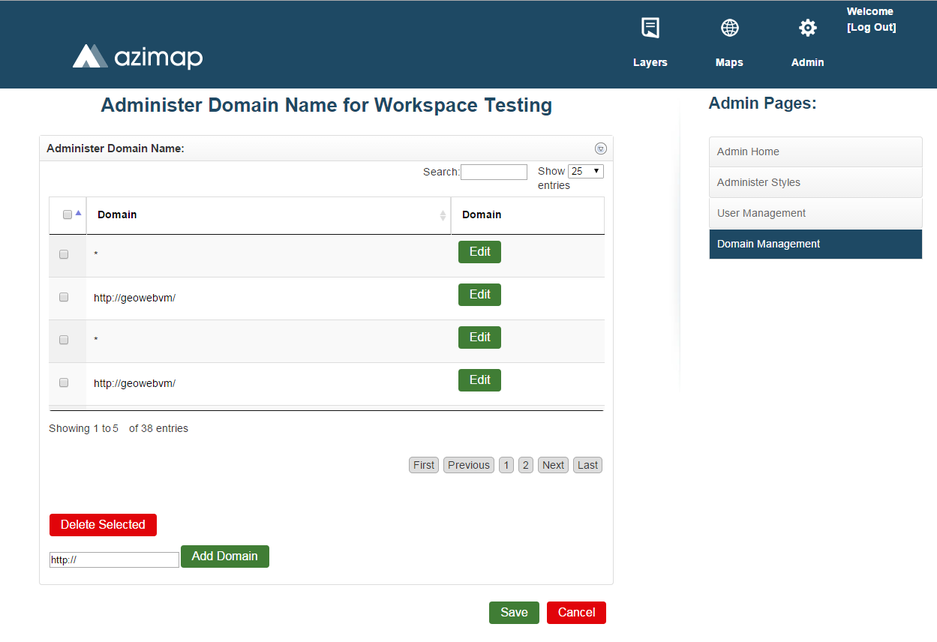Image resolution: width=937 pixels, height=642 pixels.
Task: Open the Maps globe icon
Action: click(x=729, y=28)
